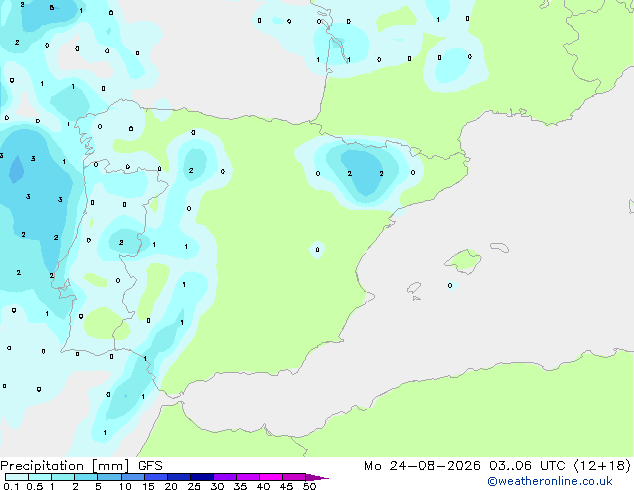
Task: Click the 35–40 mm legend color swatch
Action: (247, 477)
